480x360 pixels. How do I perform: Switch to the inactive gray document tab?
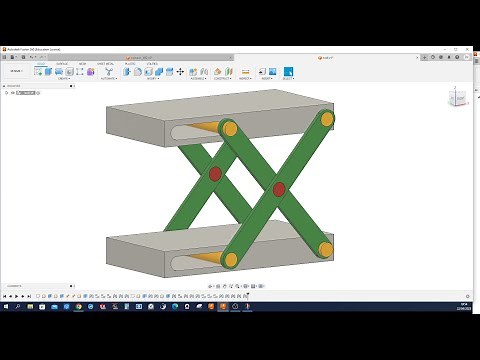tap(141, 58)
